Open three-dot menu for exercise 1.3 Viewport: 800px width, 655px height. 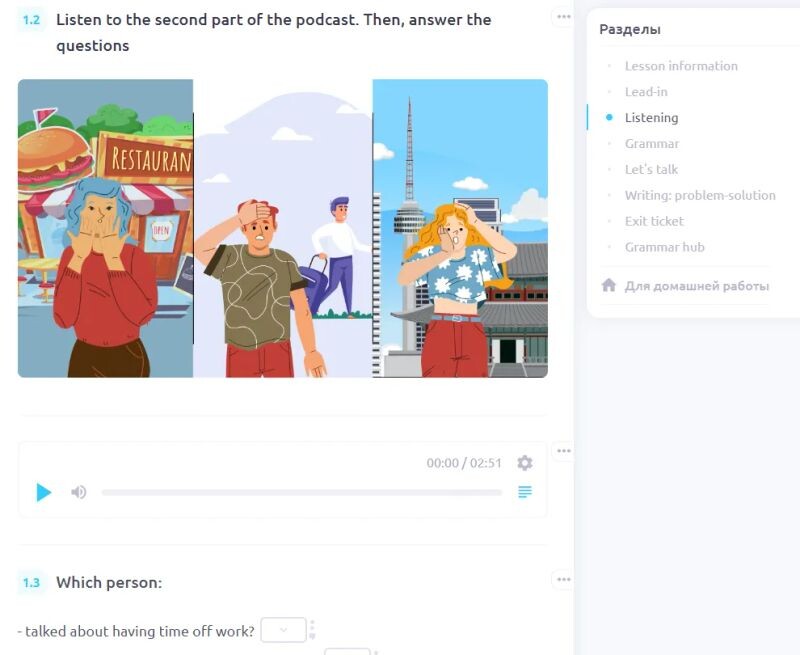(564, 580)
